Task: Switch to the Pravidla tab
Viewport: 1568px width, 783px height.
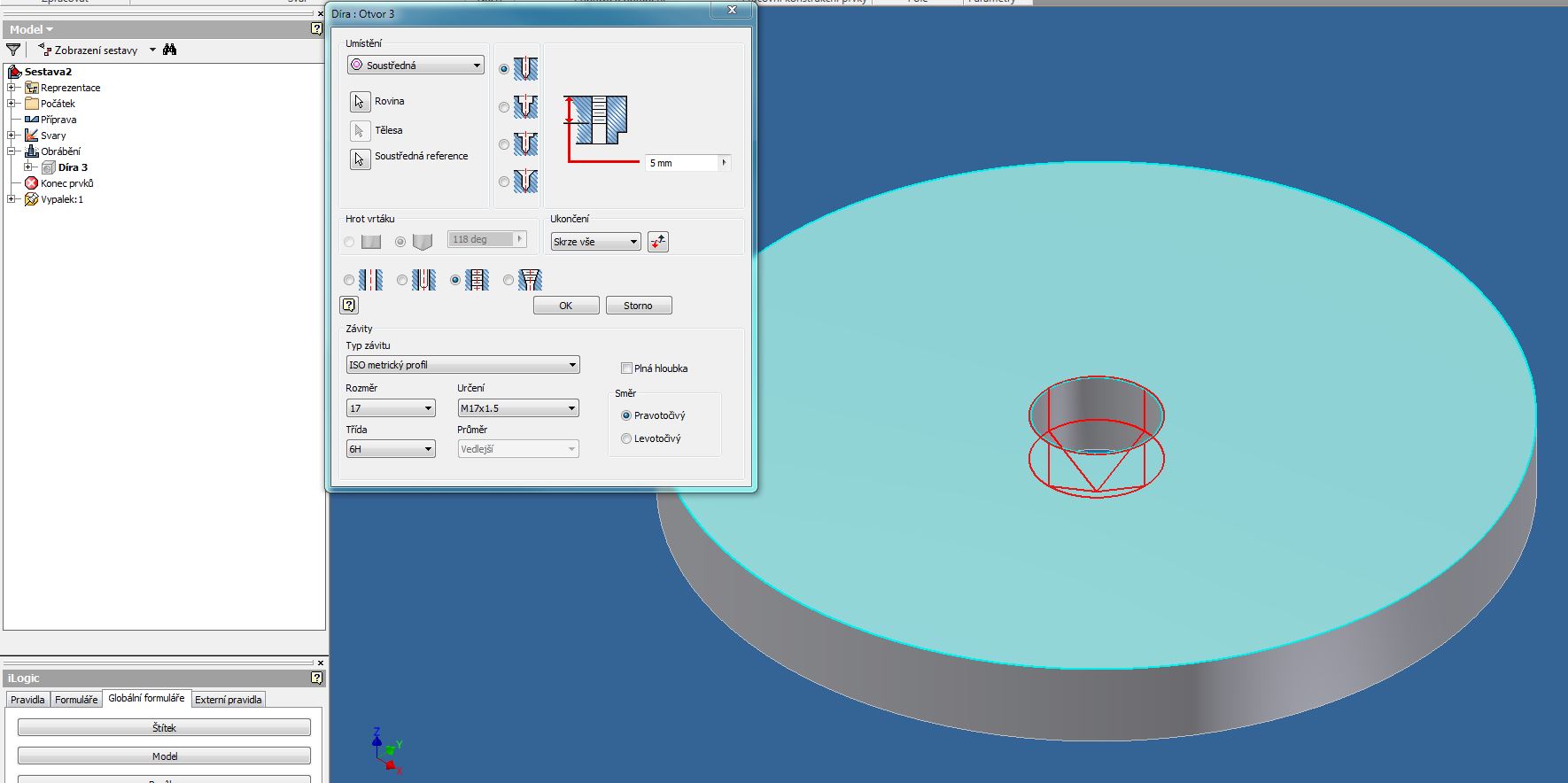Action: click(x=27, y=700)
